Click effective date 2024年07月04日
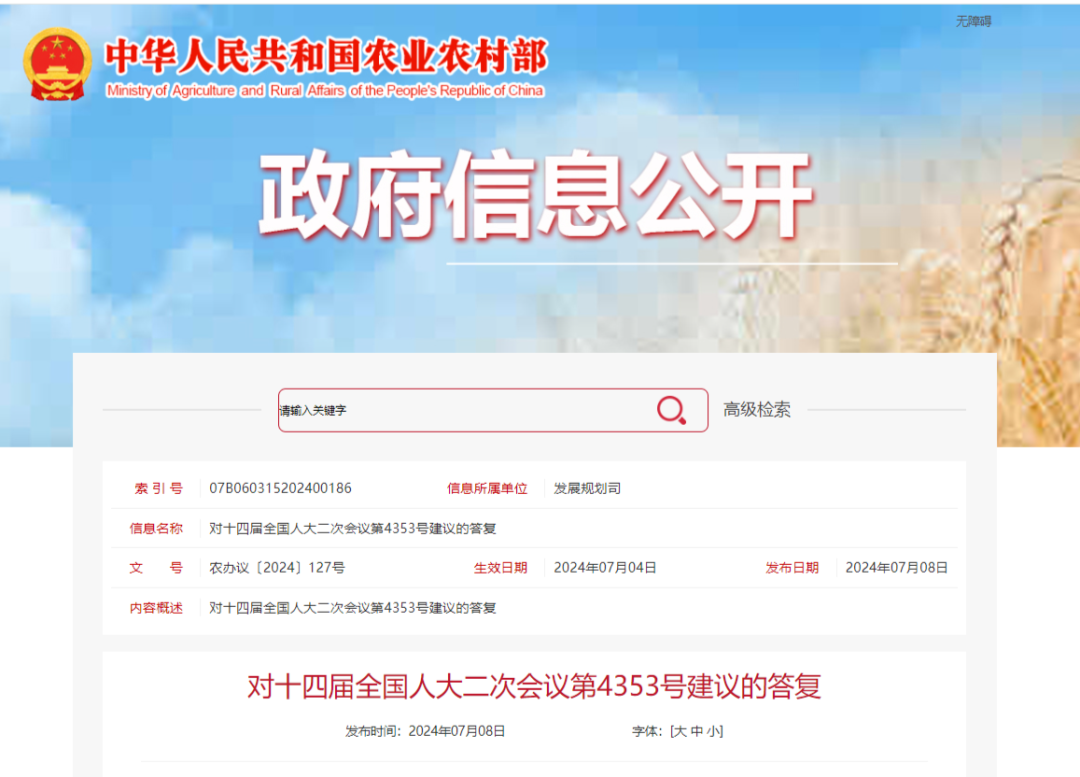The height and width of the screenshot is (777, 1080). click(605, 568)
